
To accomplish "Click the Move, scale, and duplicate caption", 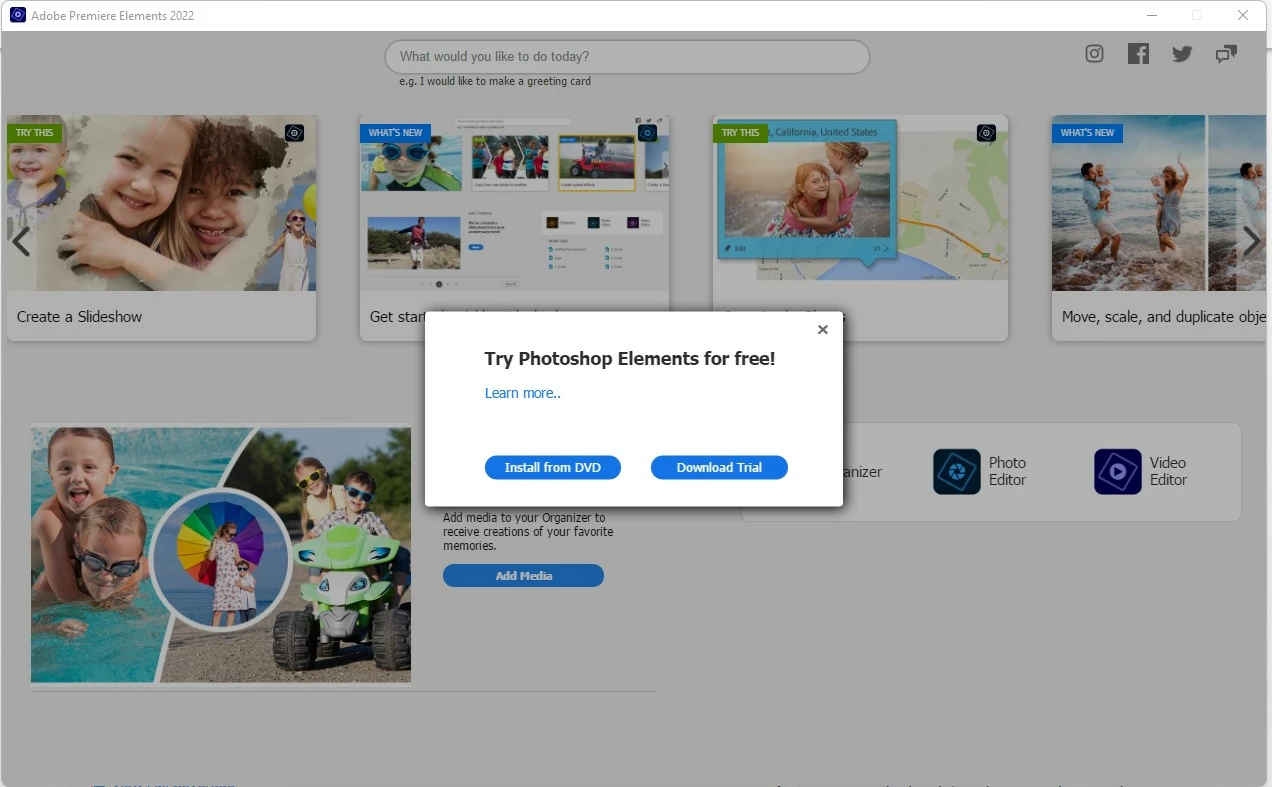I will pyautogui.click(x=1164, y=317).
